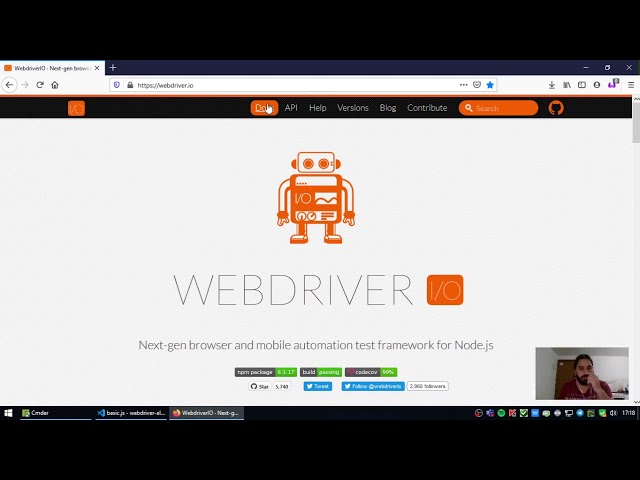The image size is (640, 480).
Task: Toggle the blue bookmark star
Action: coord(490,85)
